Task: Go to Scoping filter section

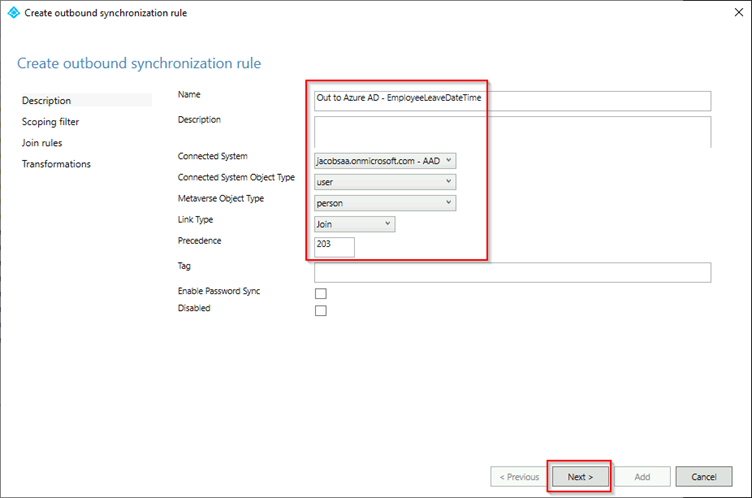Action: click(x=50, y=122)
